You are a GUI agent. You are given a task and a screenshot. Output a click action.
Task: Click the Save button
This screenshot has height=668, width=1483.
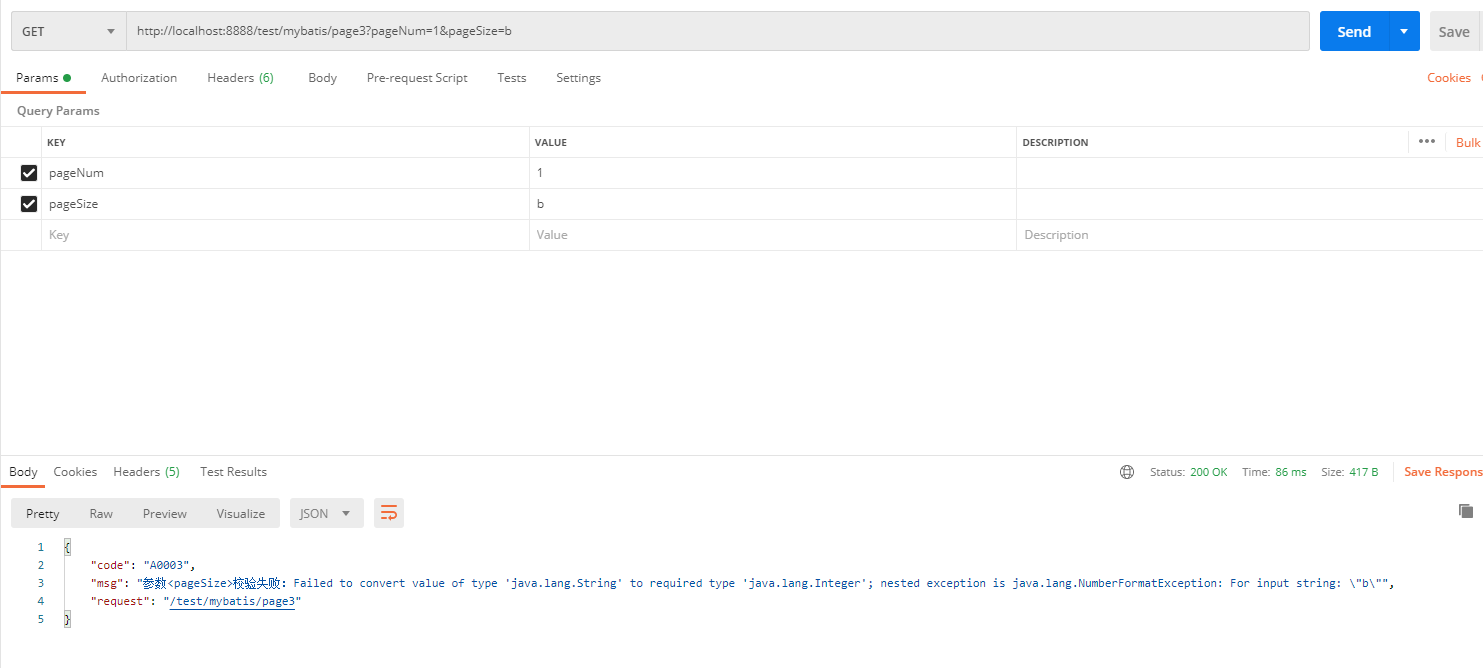click(x=1454, y=31)
